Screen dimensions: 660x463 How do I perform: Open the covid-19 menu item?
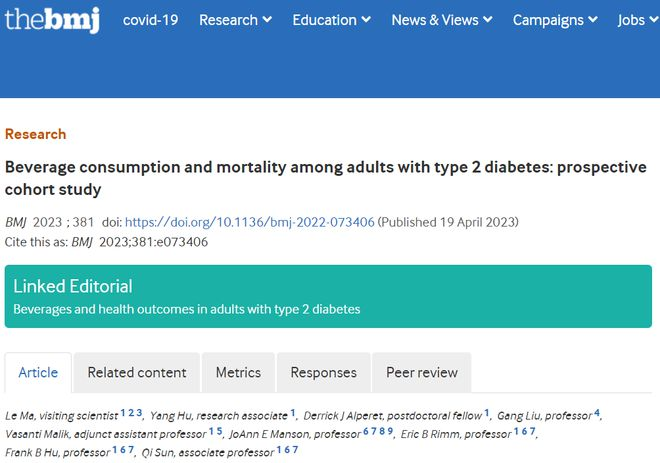(x=150, y=20)
